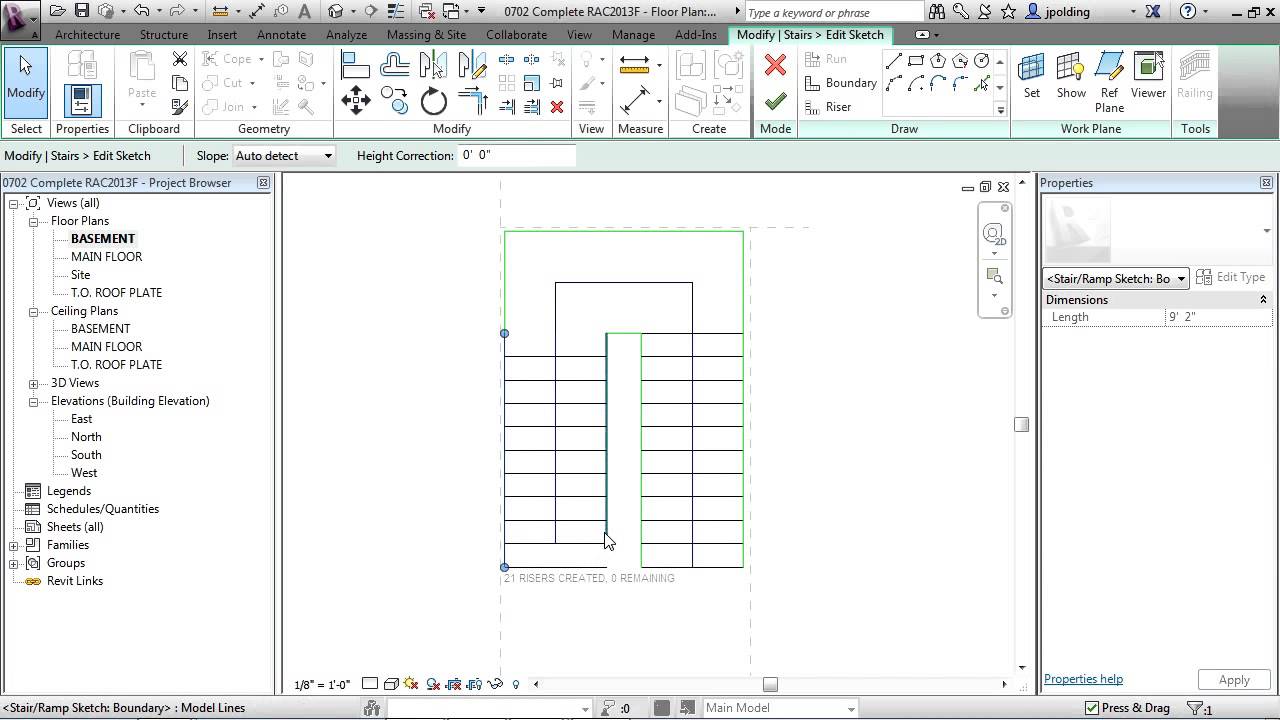The height and width of the screenshot is (720, 1280).
Task: Open the Properties help link
Action: 1083,679
